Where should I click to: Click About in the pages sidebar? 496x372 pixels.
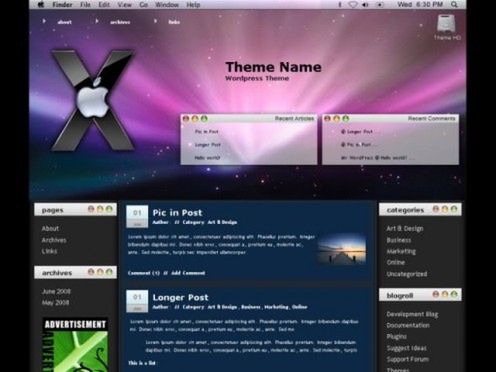[50, 228]
